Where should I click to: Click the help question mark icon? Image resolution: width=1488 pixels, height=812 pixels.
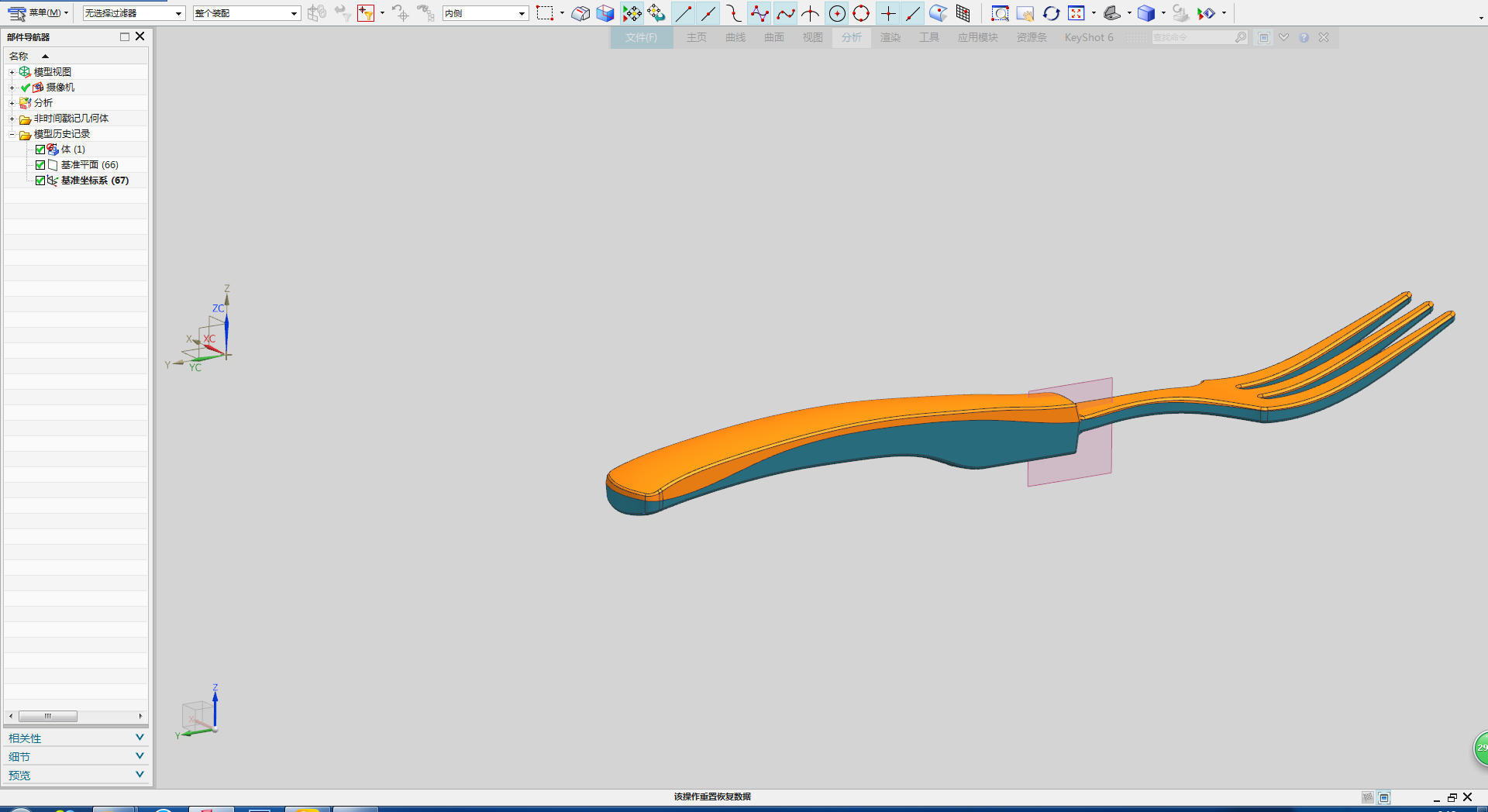[x=1304, y=37]
